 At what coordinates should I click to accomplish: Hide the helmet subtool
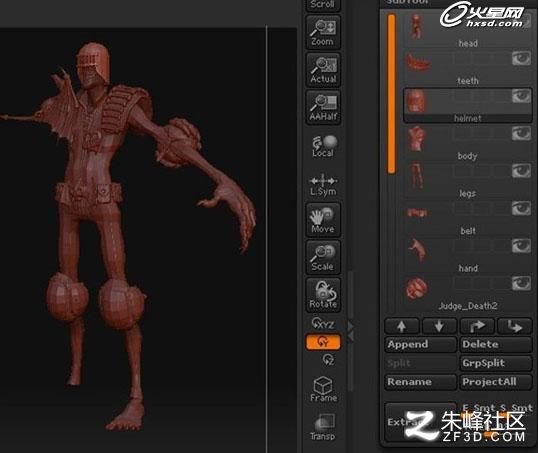coord(521,96)
